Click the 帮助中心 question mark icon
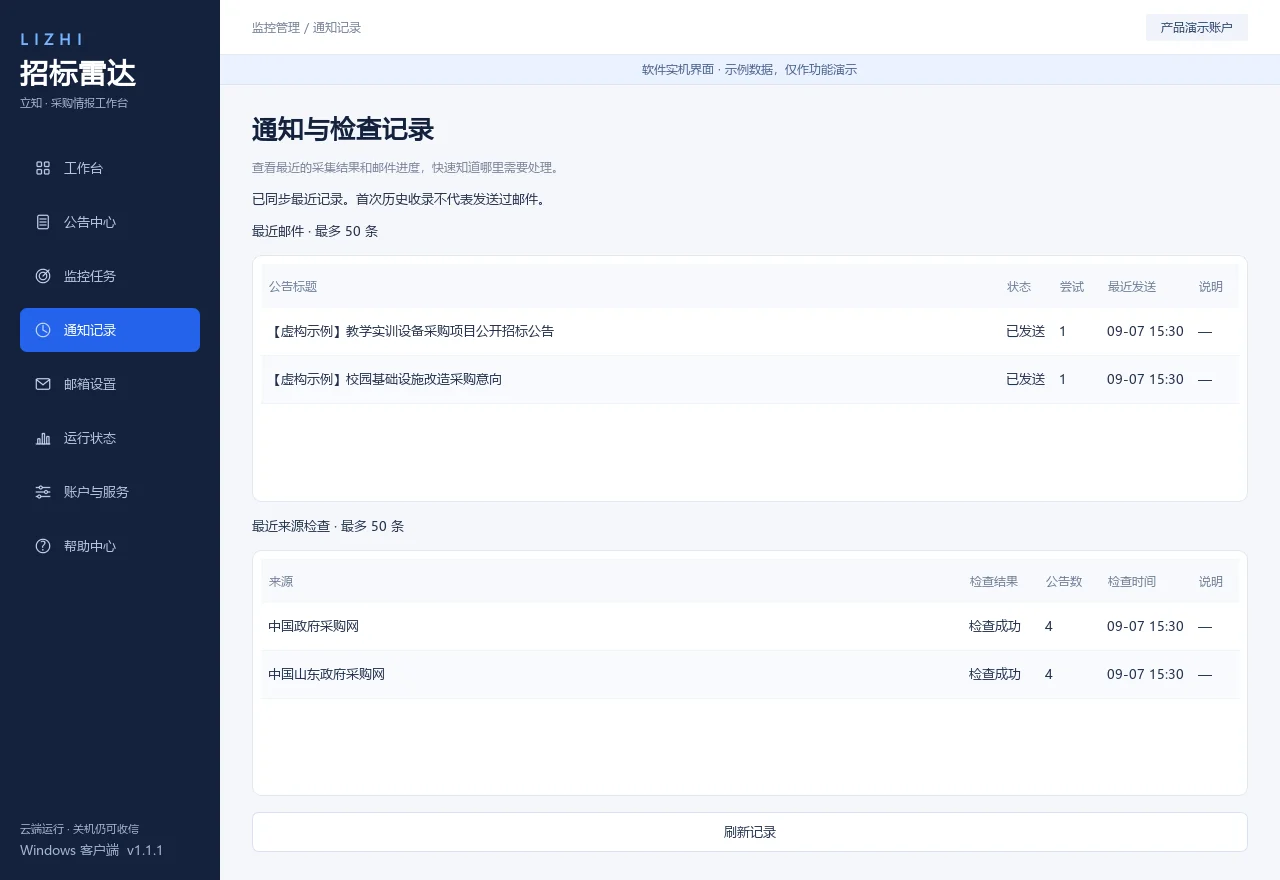Viewport: 1280px width, 880px height. point(43,546)
